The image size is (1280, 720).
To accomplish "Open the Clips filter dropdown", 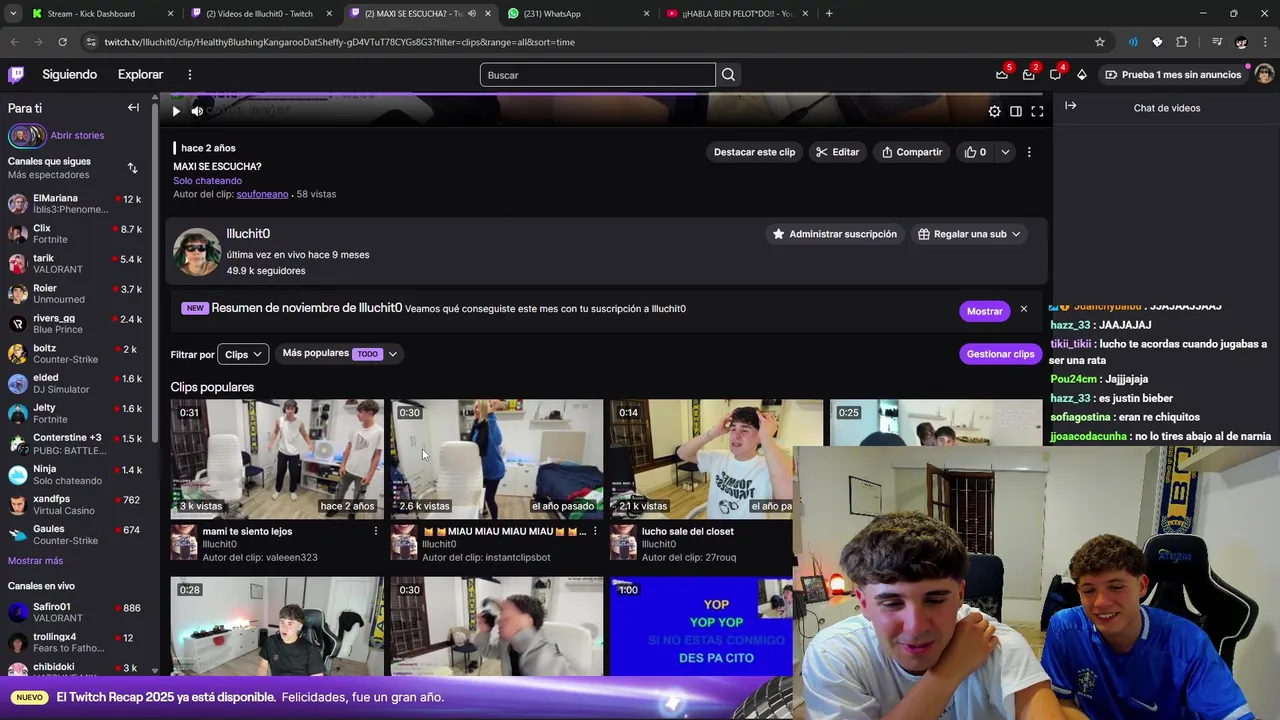I will pyautogui.click(x=243, y=354).
